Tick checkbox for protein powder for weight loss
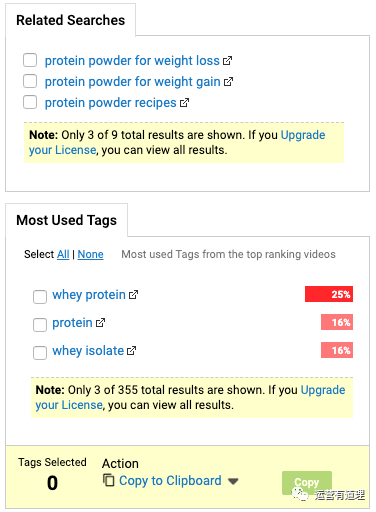Viewport: 376px width, 512px height. point(30,60)
